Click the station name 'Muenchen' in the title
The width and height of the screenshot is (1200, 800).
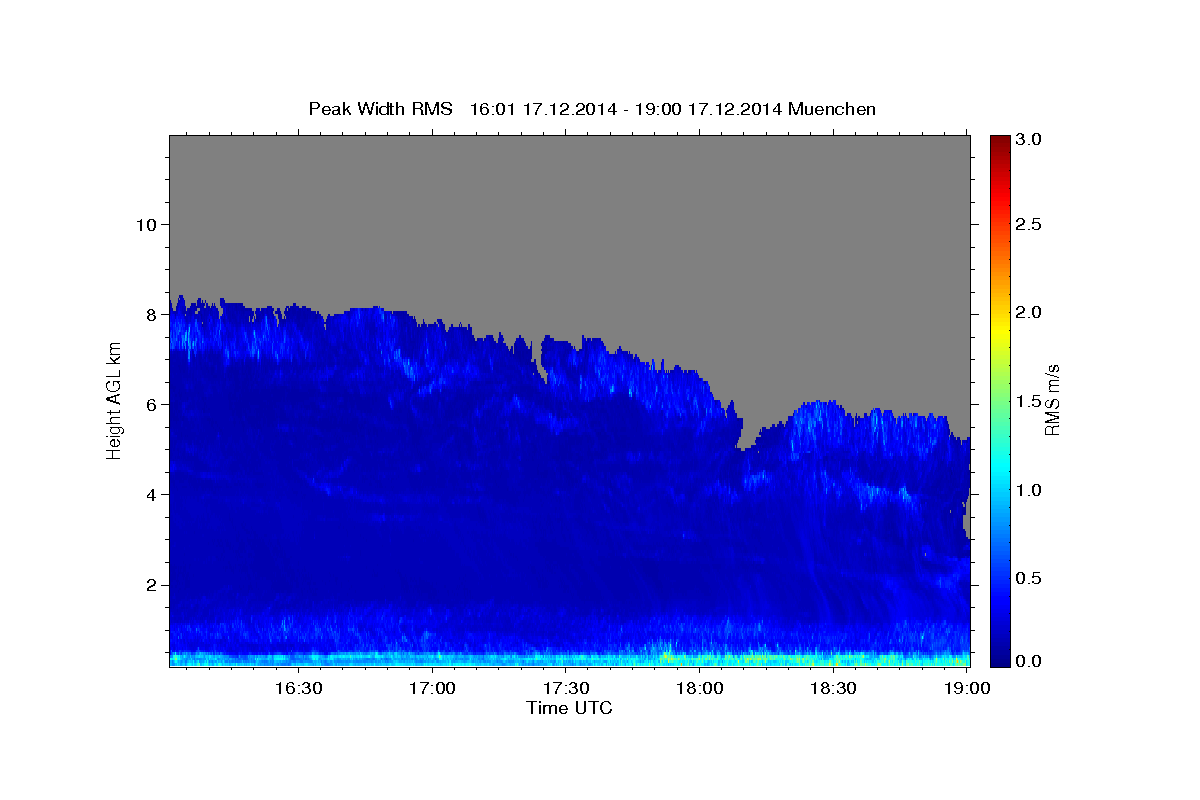click(832, 109)
